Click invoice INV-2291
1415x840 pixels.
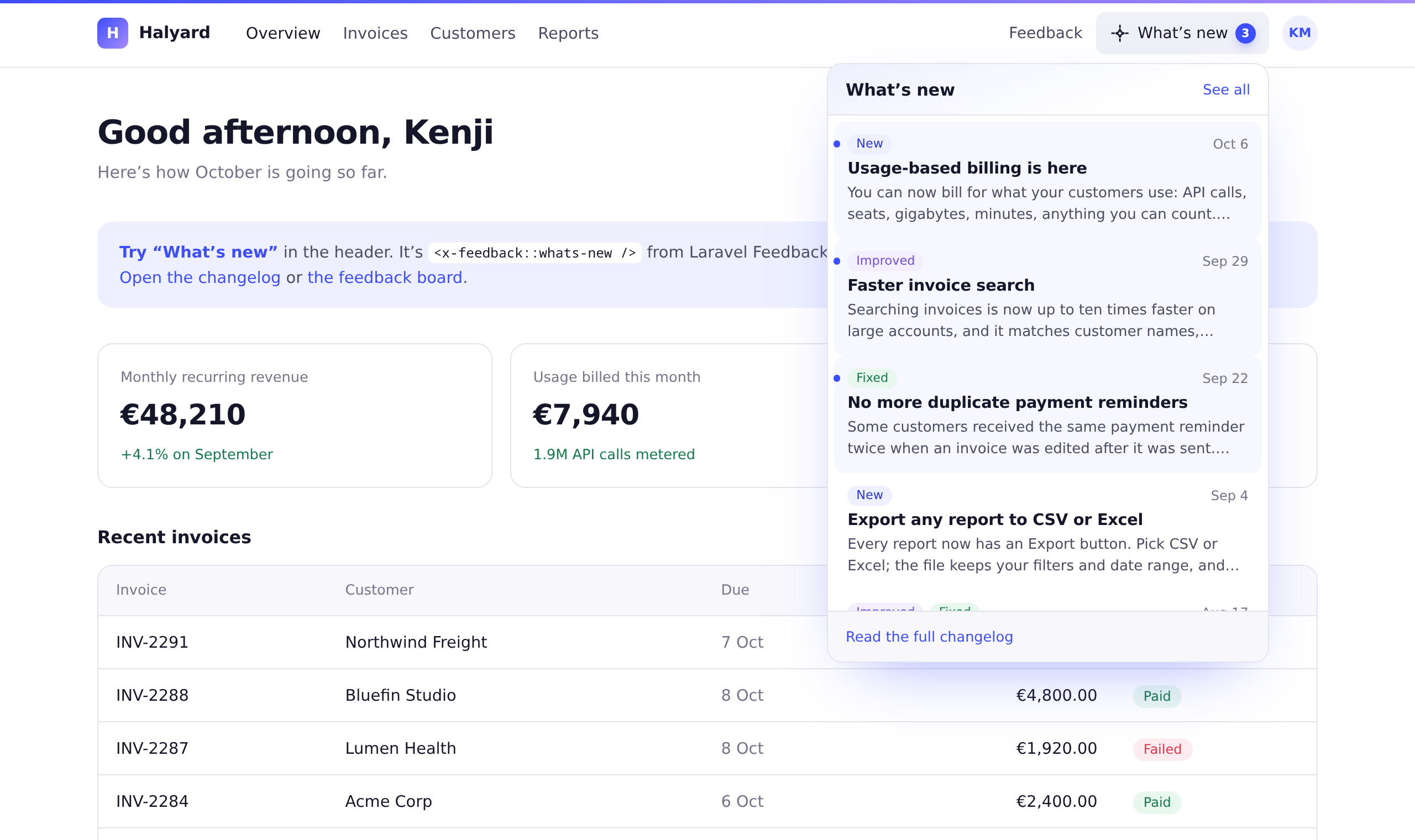tap(152, 643)
